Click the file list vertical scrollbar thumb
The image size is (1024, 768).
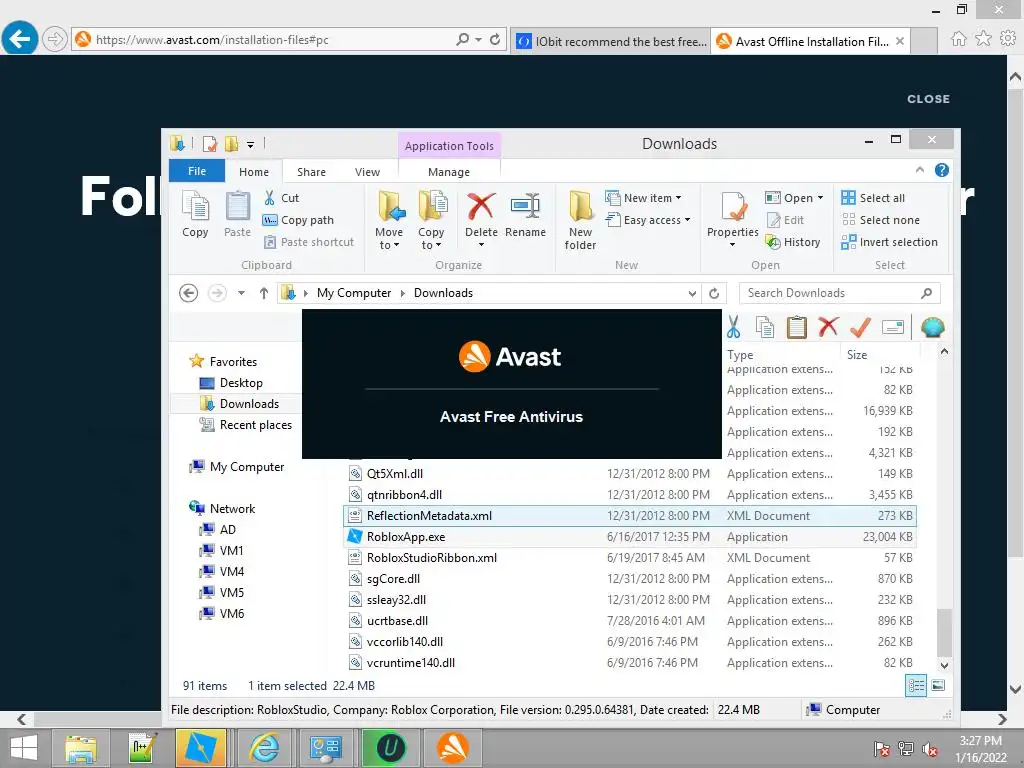[x=944, y=632]
